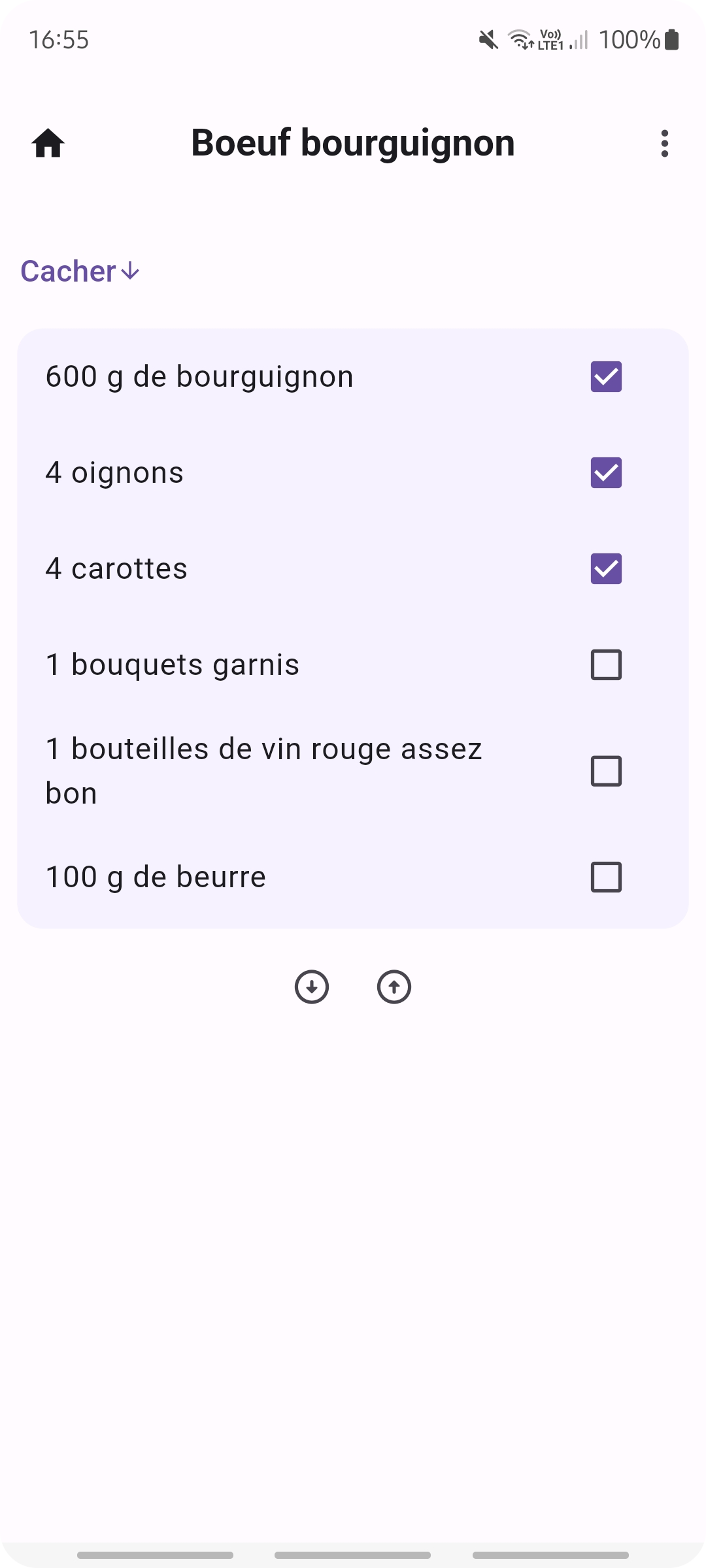Tap the Boeuf bourguignon title
The height and width of the screenshot is (1568, 706).
click(x=353, y=143)
